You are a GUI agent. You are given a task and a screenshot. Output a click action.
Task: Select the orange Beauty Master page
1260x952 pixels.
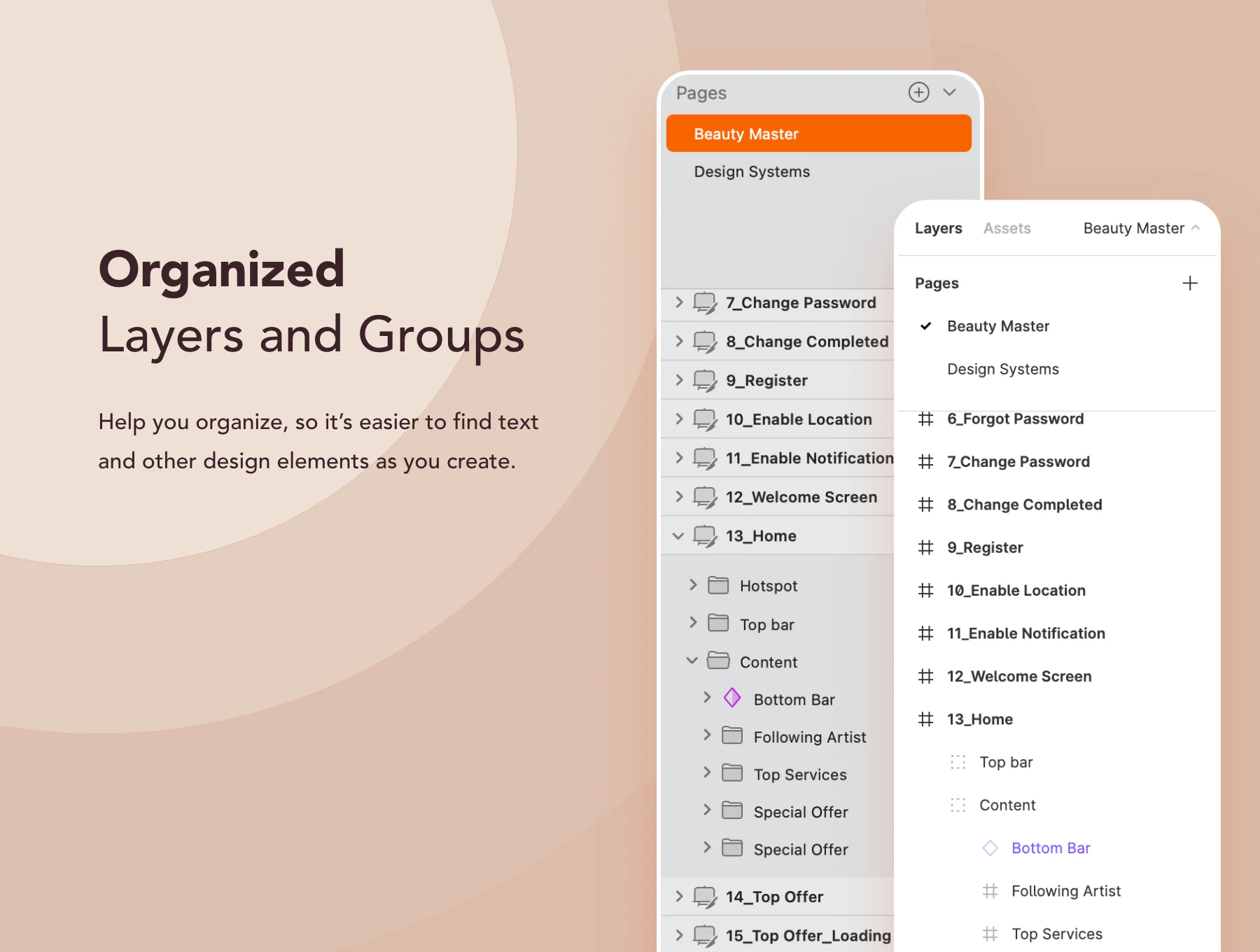click(818, 133)
